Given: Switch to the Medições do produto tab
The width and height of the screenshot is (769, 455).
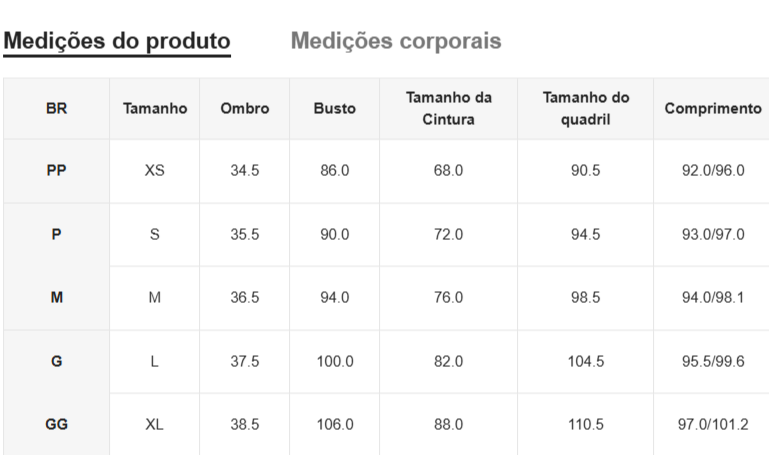Looking at the screenshot, I should [x=118, y=41].
